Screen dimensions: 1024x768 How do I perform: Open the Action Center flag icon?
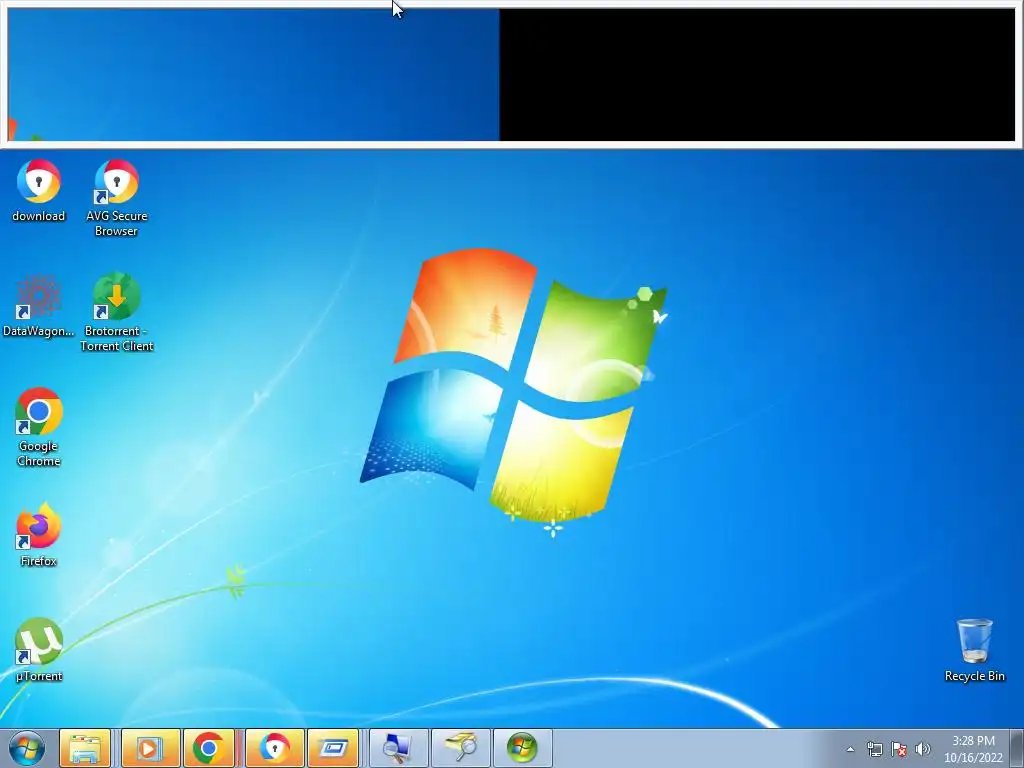coord(899,749)
